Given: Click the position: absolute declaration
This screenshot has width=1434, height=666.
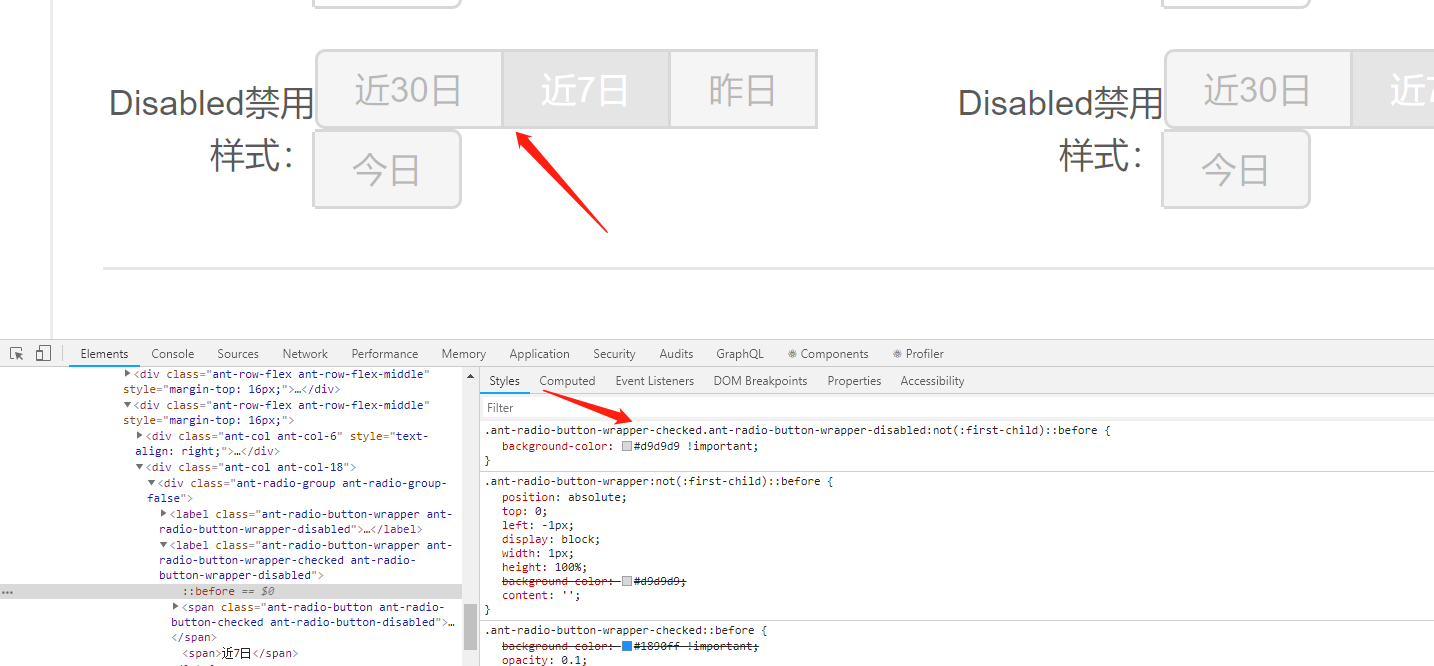Looking at the screenshot, I should pos(564,497).
